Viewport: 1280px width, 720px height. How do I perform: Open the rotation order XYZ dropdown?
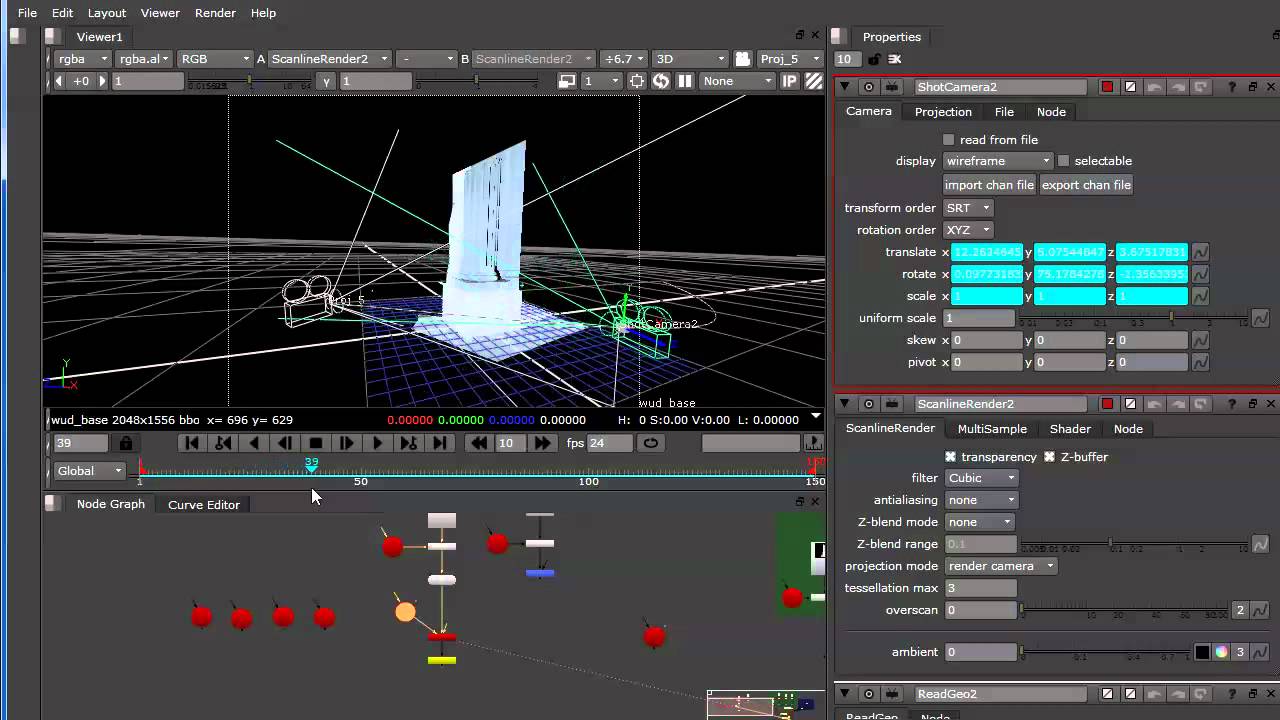point(968,230)
